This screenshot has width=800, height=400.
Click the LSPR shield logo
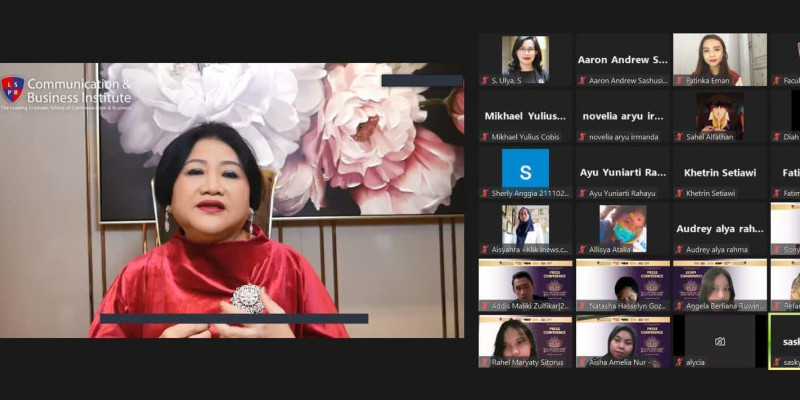click(x=13, y=89)
